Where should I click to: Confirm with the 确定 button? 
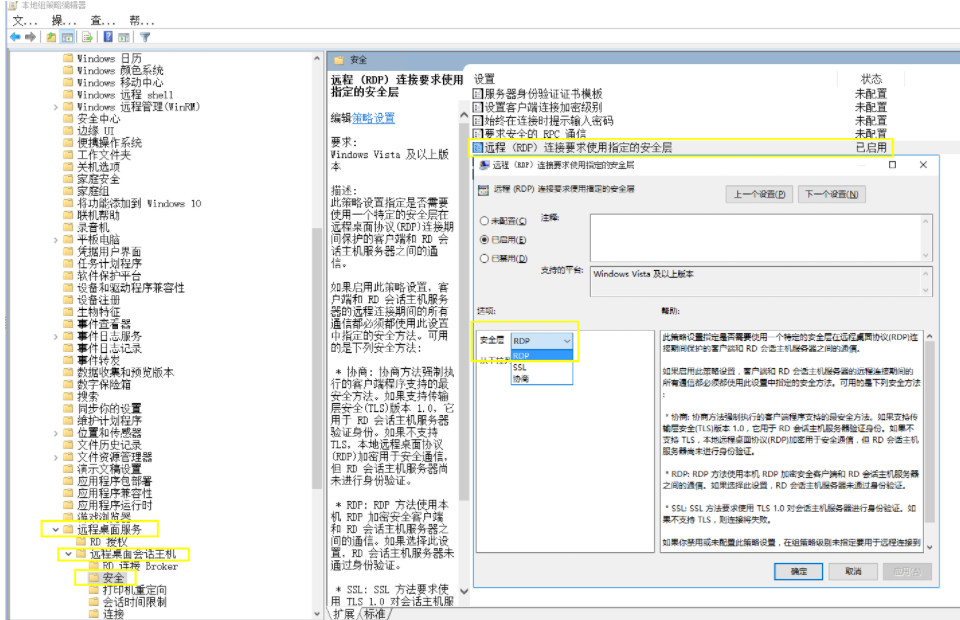tap(798, 571)
